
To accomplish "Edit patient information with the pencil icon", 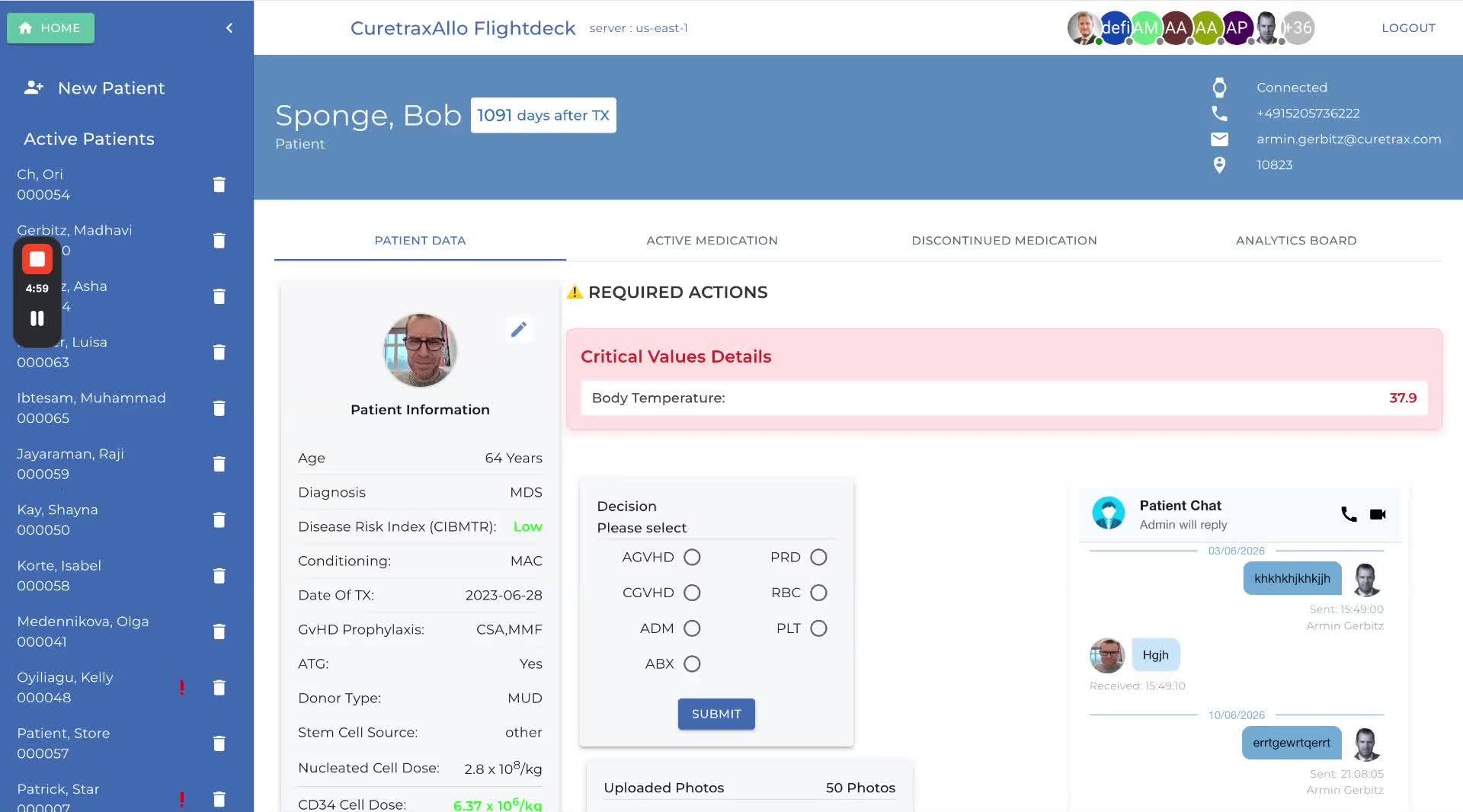I will click(x=519, y=329).
